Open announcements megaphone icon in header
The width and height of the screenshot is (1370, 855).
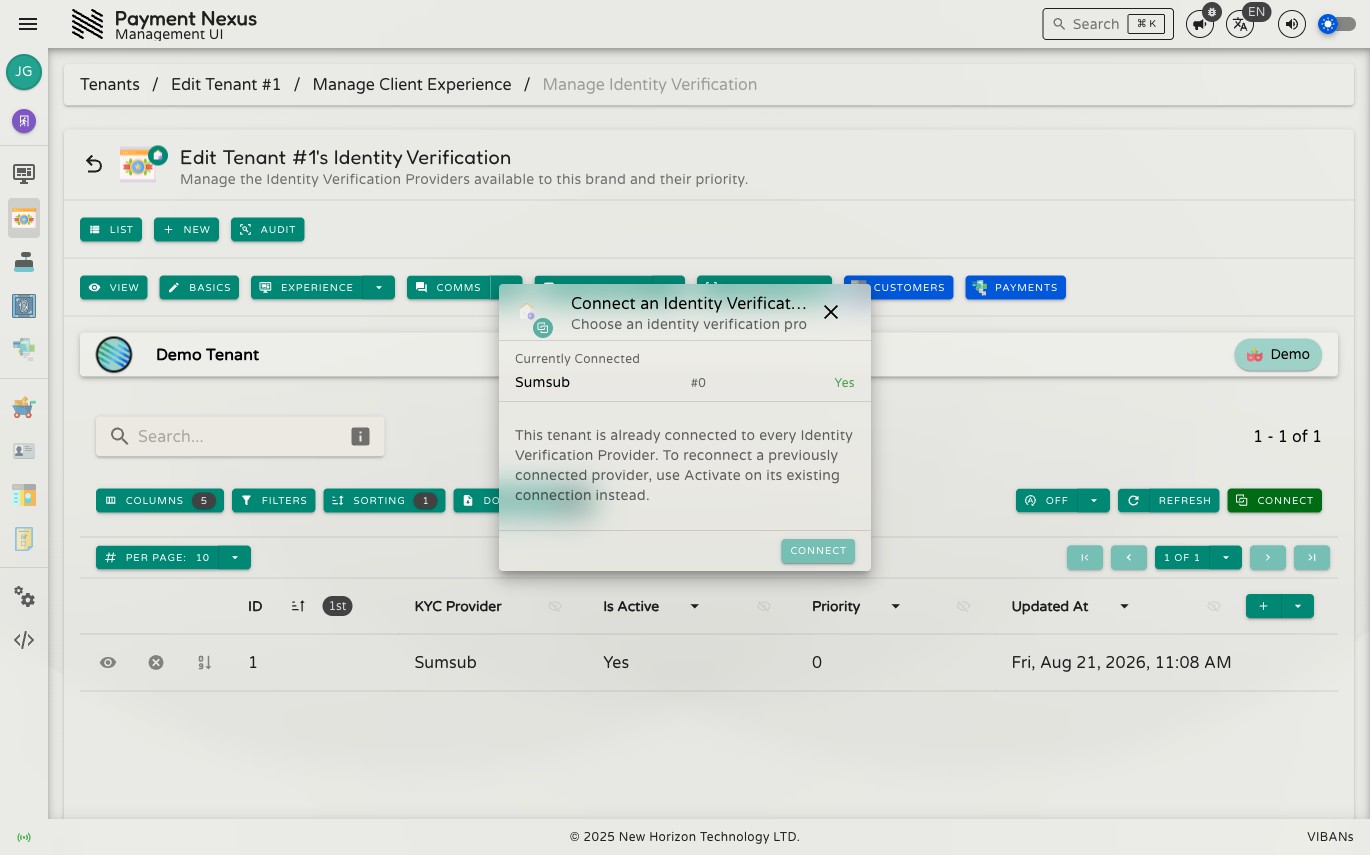(x=1199, y=24)
